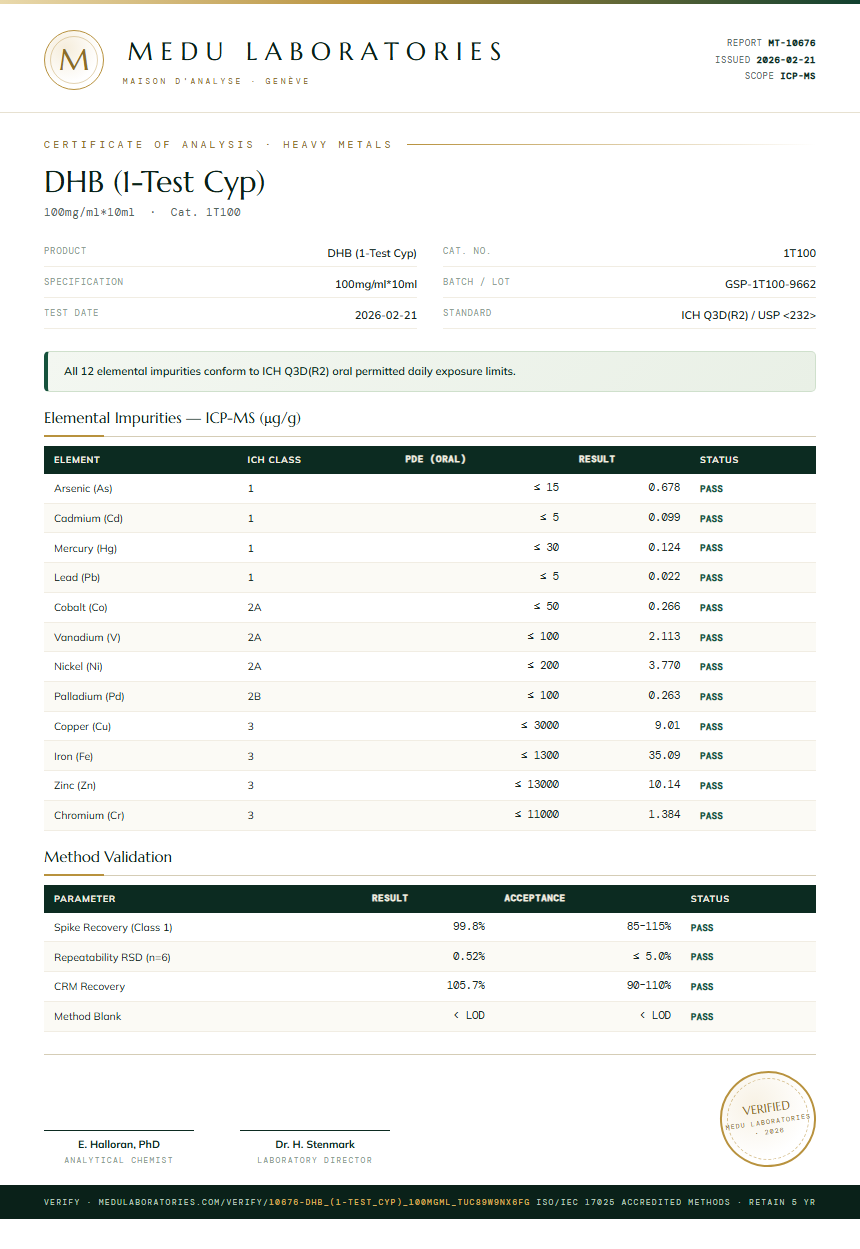
Task: Click the Cobalt (Co) row label
Action: (x=81, y=608)
